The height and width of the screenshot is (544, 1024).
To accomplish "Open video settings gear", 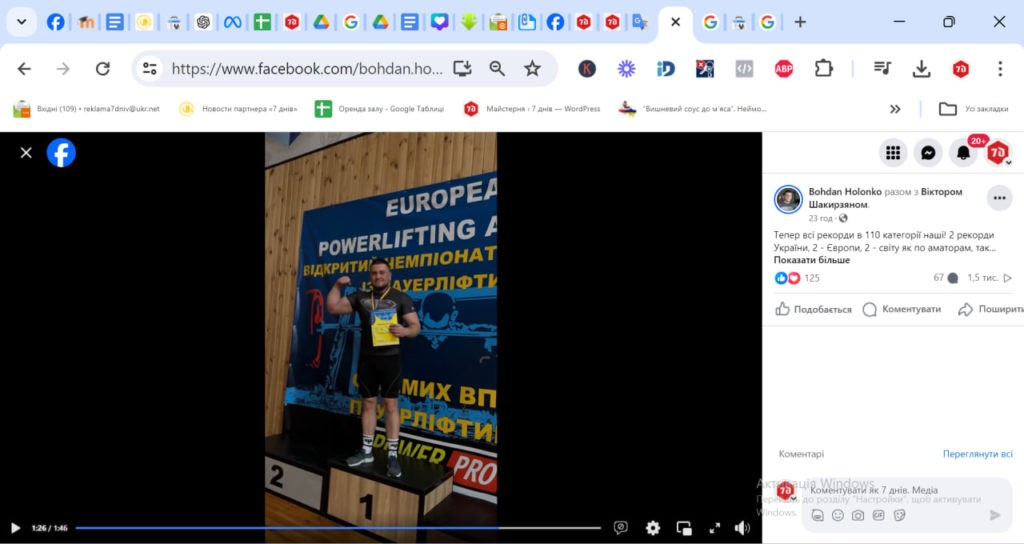I will 653,528.
